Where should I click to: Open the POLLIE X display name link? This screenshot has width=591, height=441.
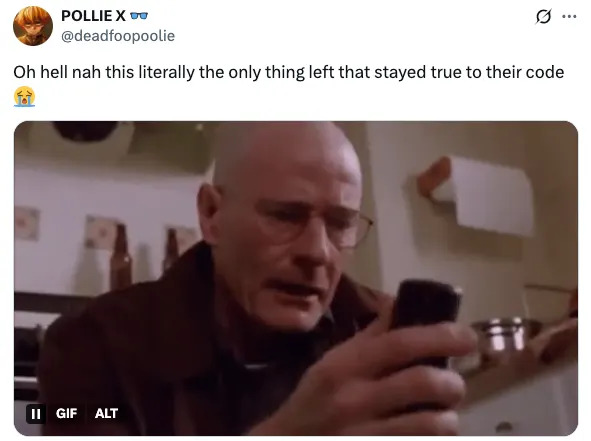click(93, 16)
